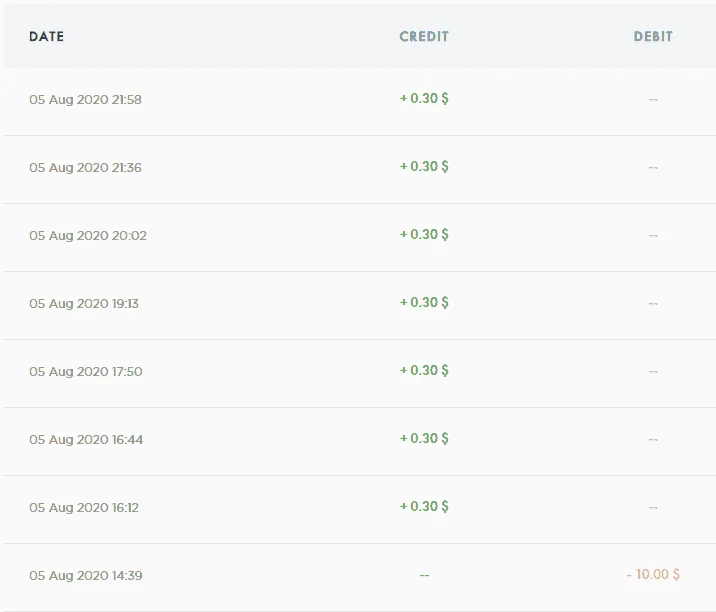The image size is (716, 612).
Task: Click the DEBIT column header
Action: (653, 37)
